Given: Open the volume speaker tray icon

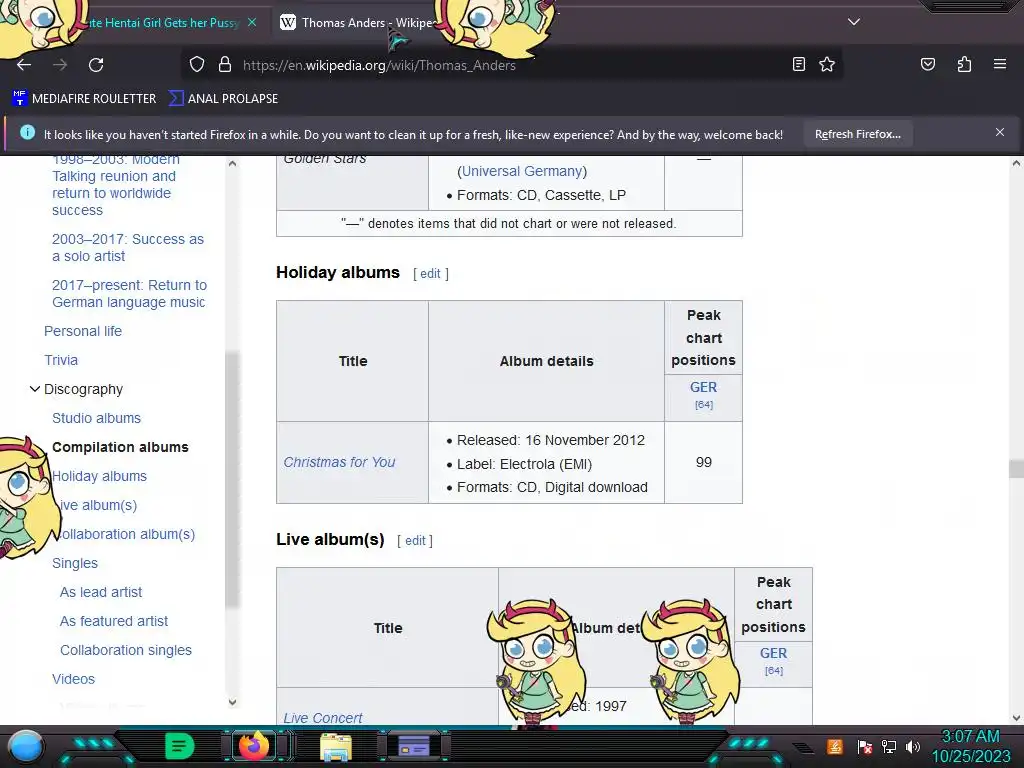Looking at the screenshot, I should point(912,746).
